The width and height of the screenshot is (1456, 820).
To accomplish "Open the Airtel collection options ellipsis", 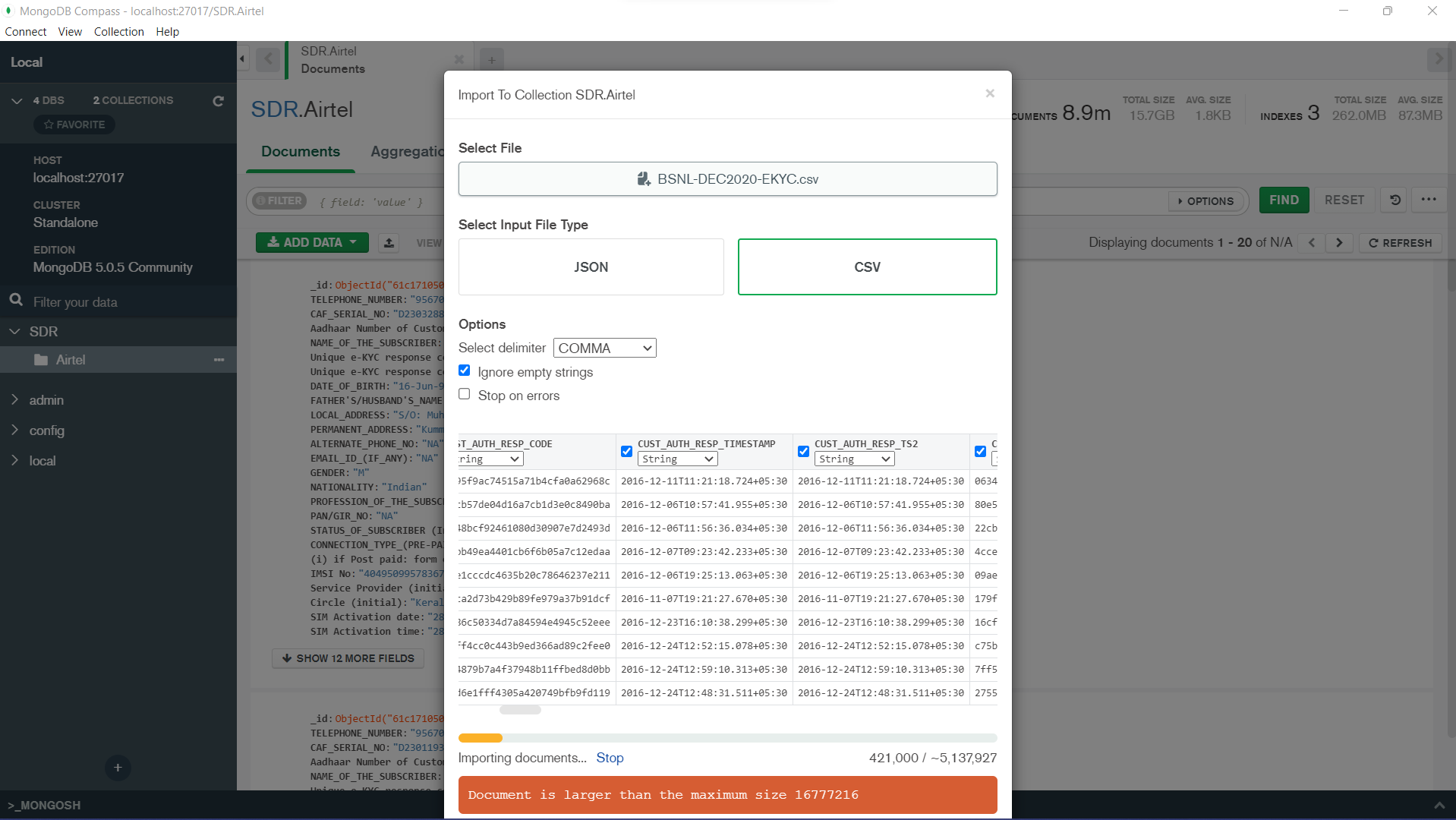I will 219,360.
